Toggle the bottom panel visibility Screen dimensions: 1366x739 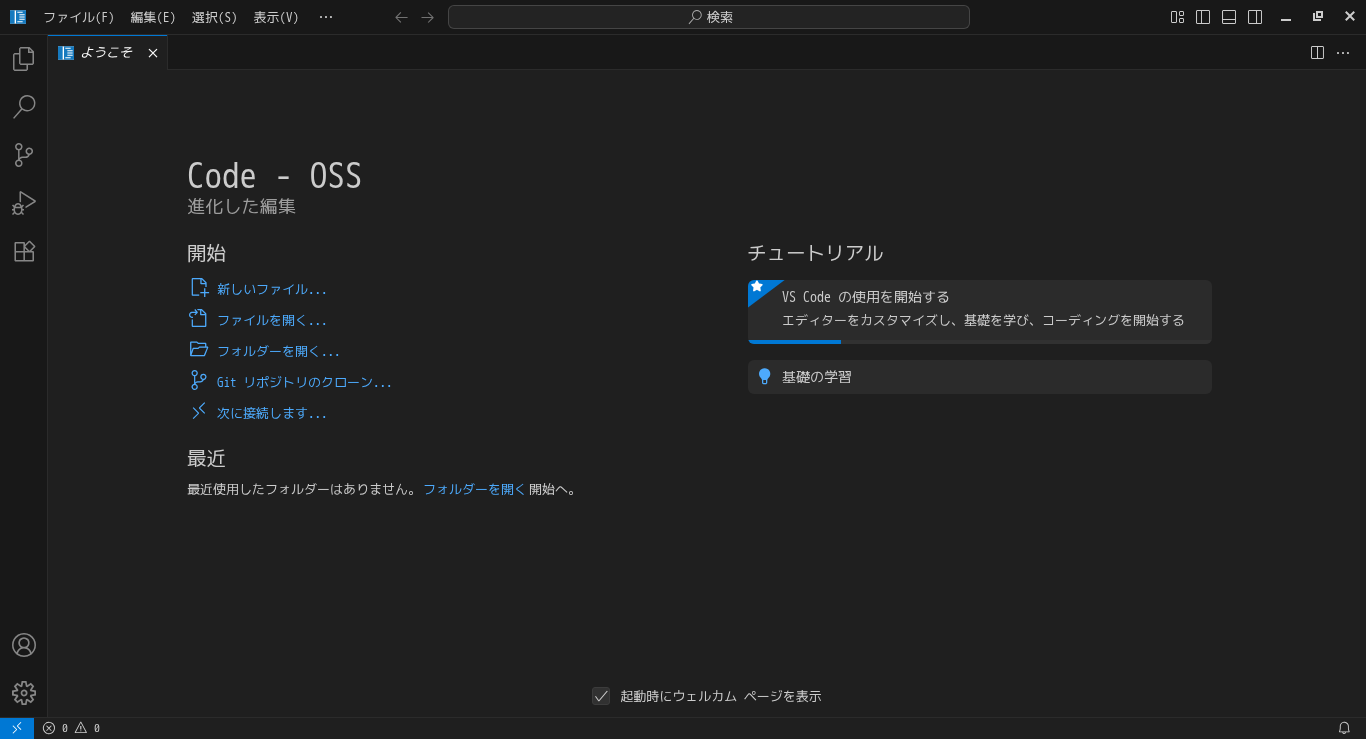point(1229,17)
